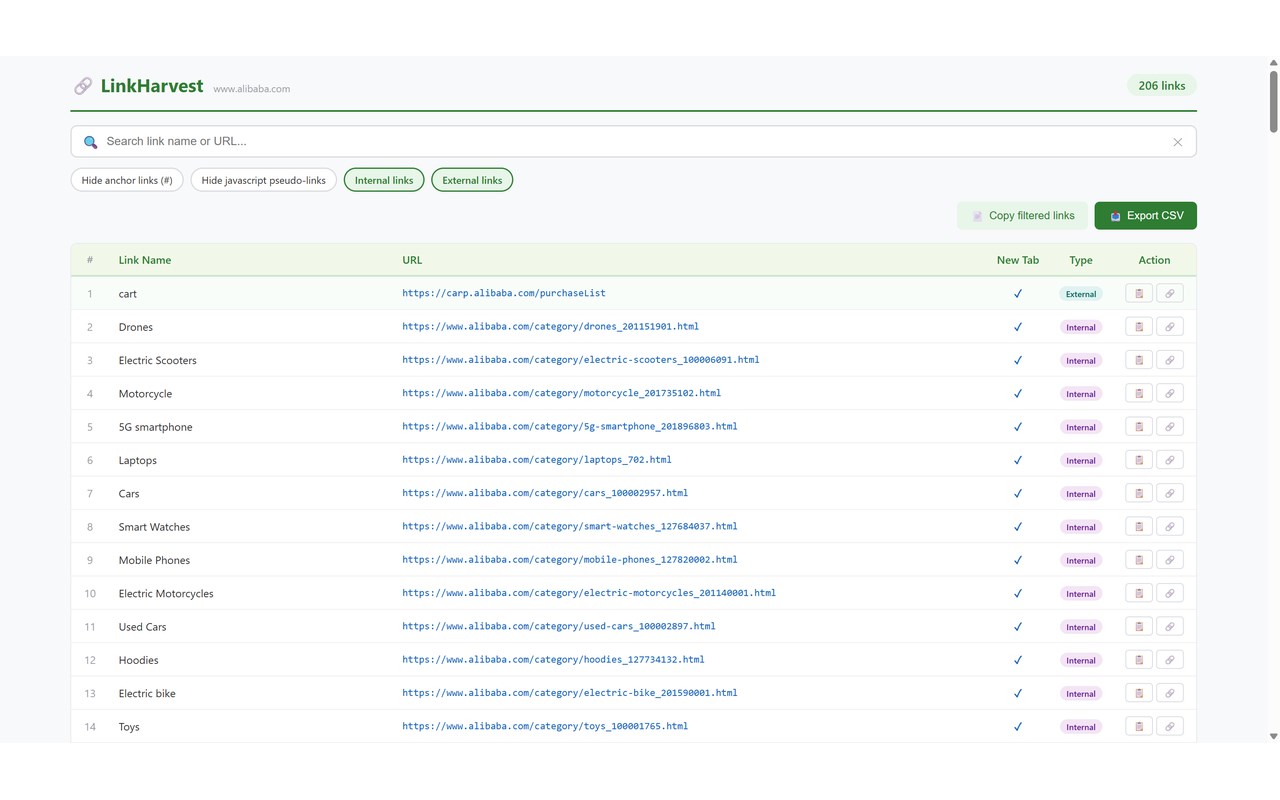Image resolution: width=1280 pixels, height=800 pixels.
Task: Click the chain-link icon in the Toys row
Action: tap(1170, 727)
